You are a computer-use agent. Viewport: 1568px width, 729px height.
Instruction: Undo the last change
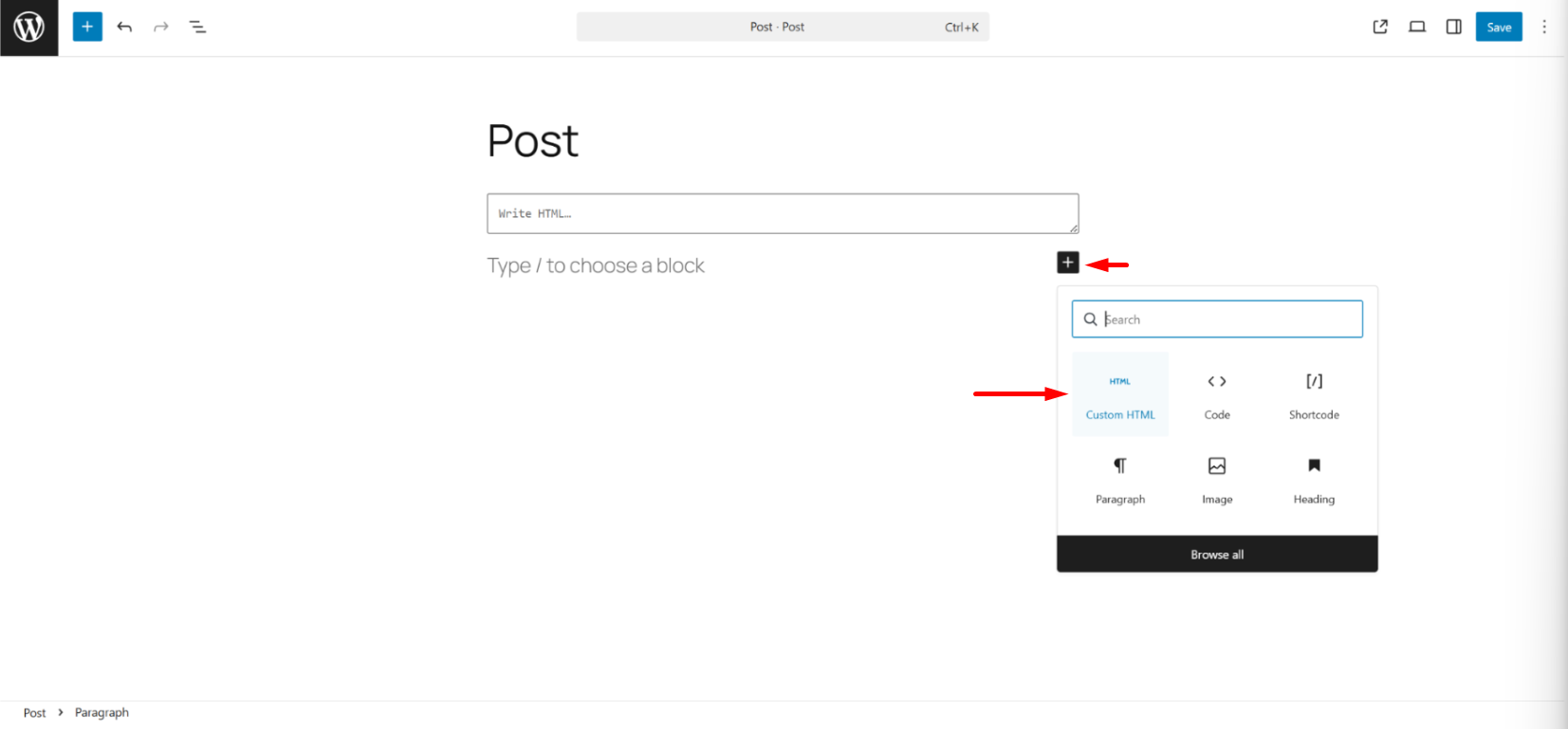coord(124,27)
